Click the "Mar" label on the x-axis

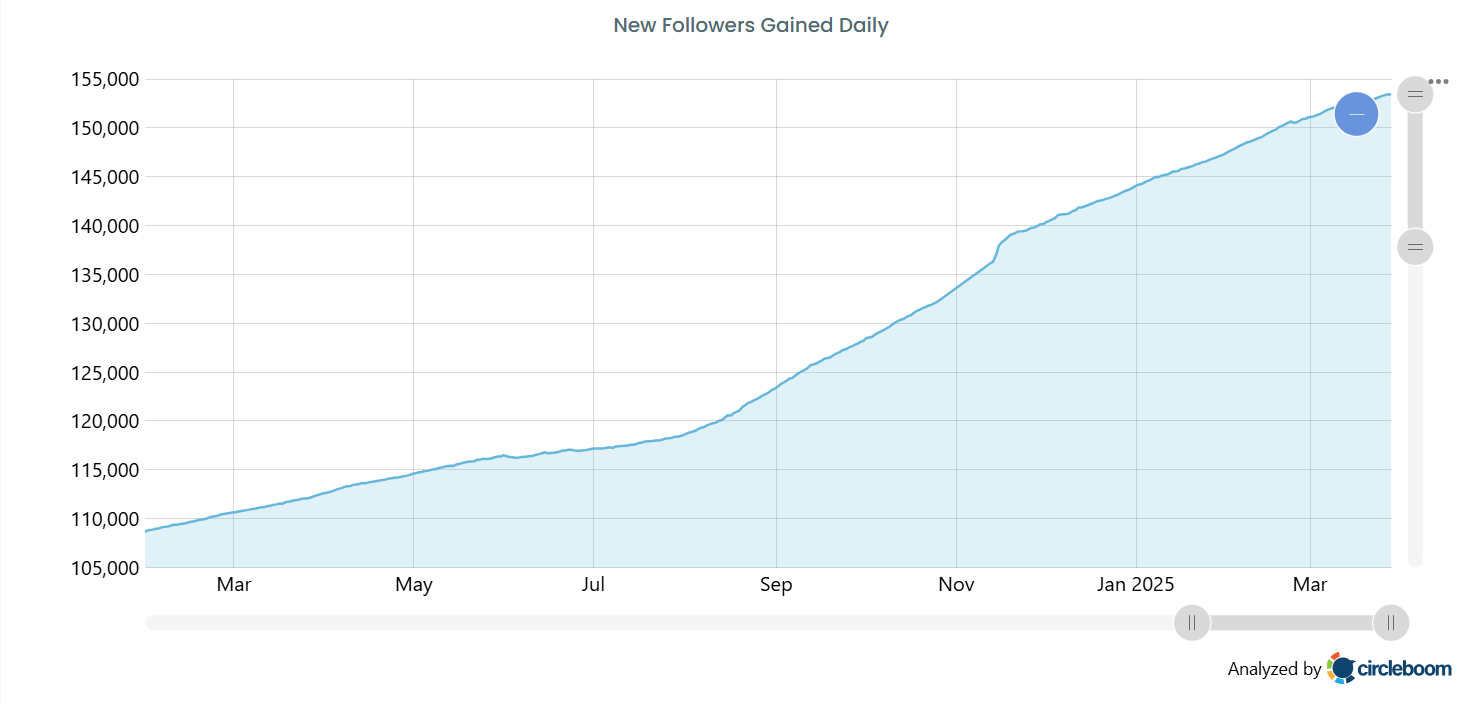tap(234, 584)
